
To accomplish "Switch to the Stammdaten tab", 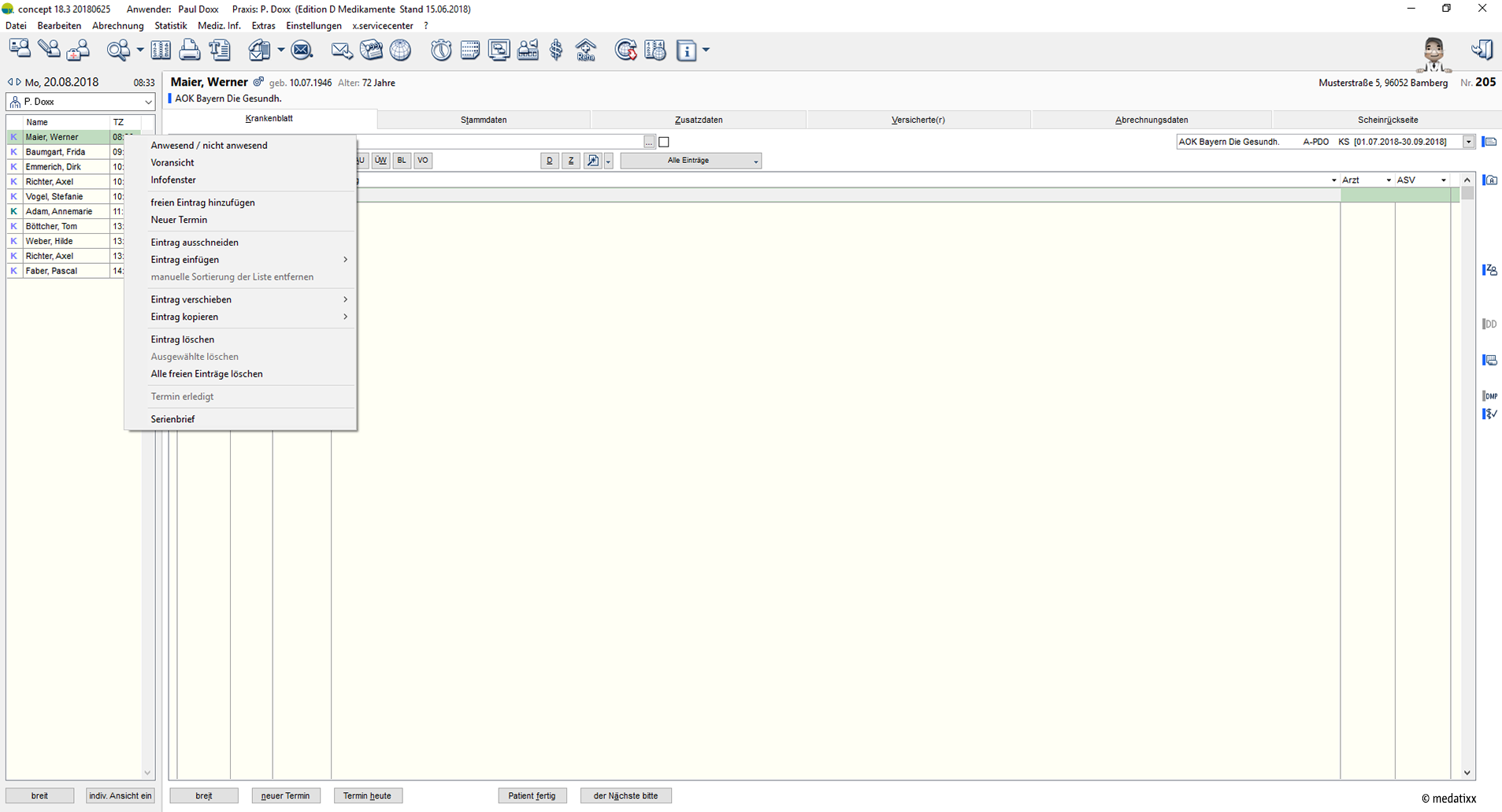I will [x=484, y=120].
